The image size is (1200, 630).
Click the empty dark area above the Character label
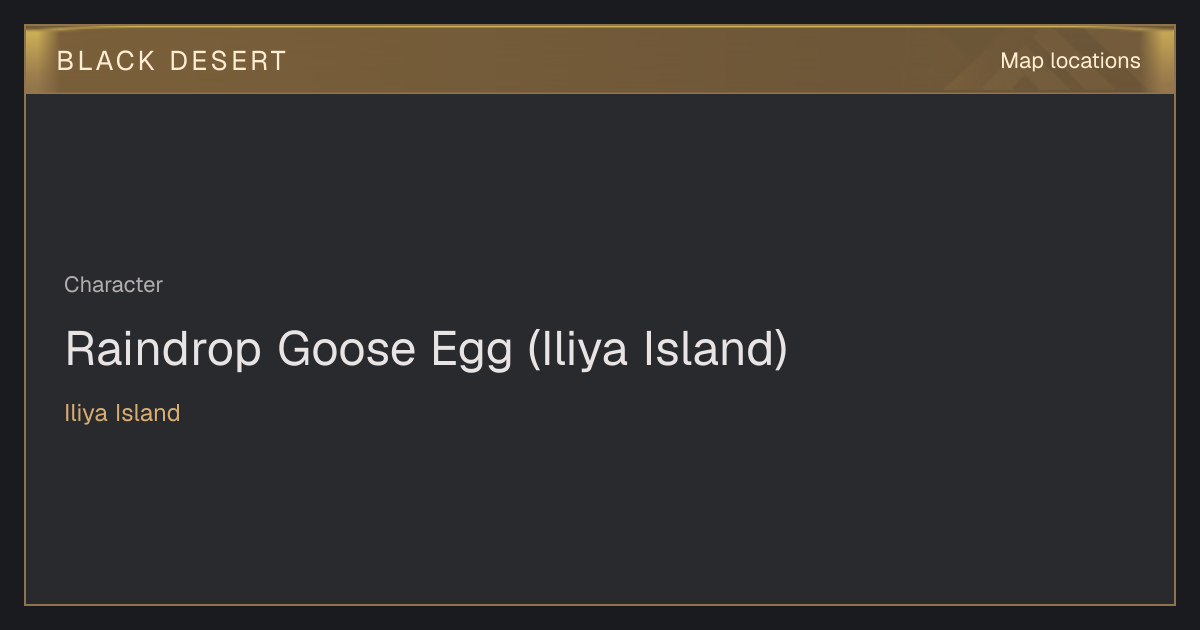[600, 180]
